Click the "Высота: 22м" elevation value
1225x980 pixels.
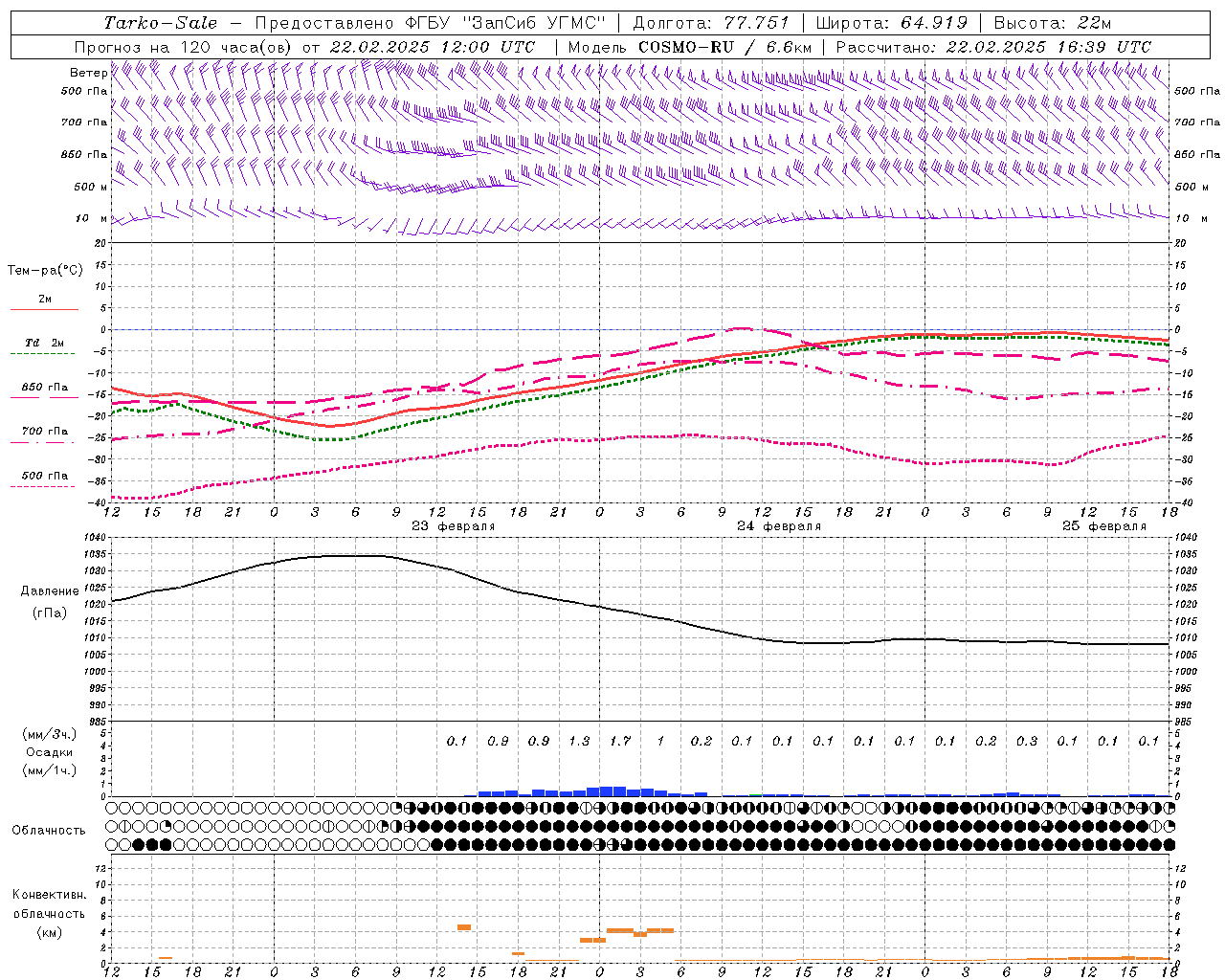pyautogui.click(x=1052, y=23)
